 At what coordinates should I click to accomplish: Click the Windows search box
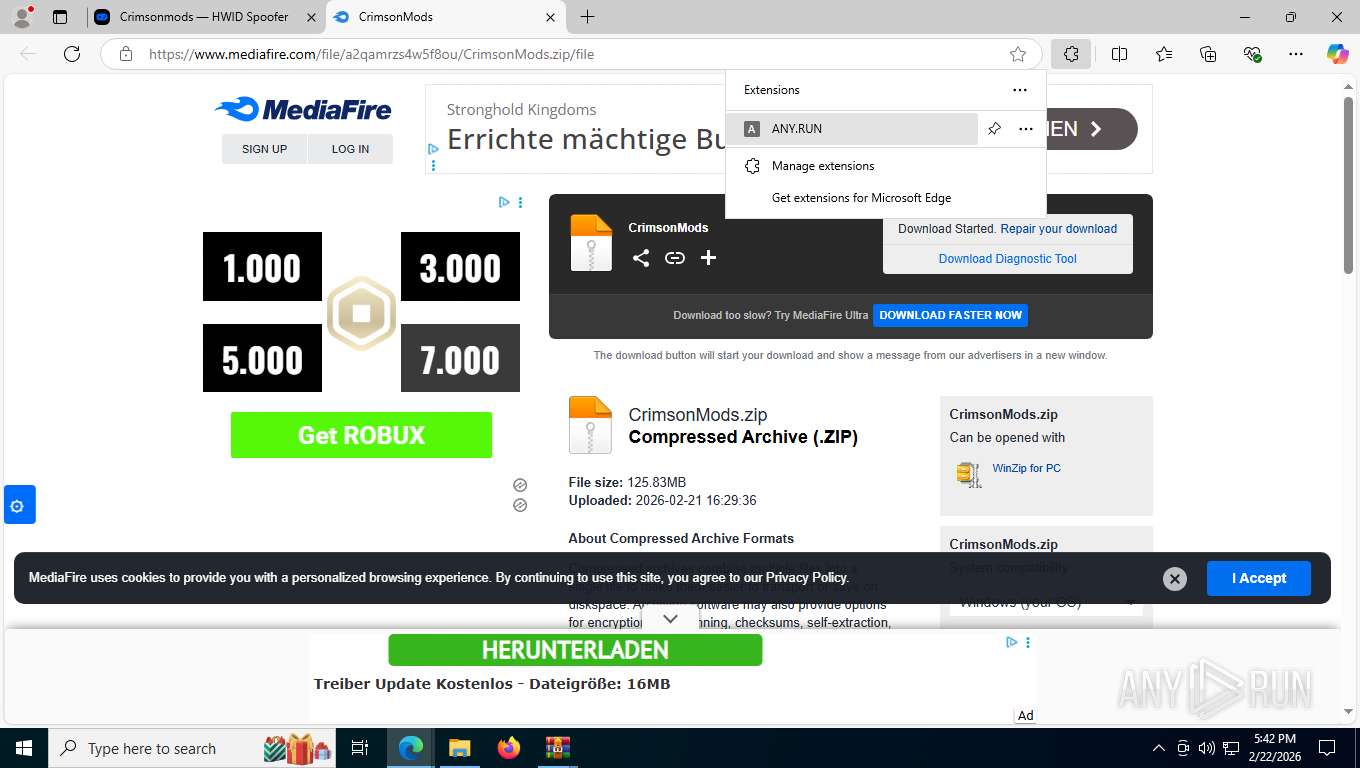click(x=192, y=748)
